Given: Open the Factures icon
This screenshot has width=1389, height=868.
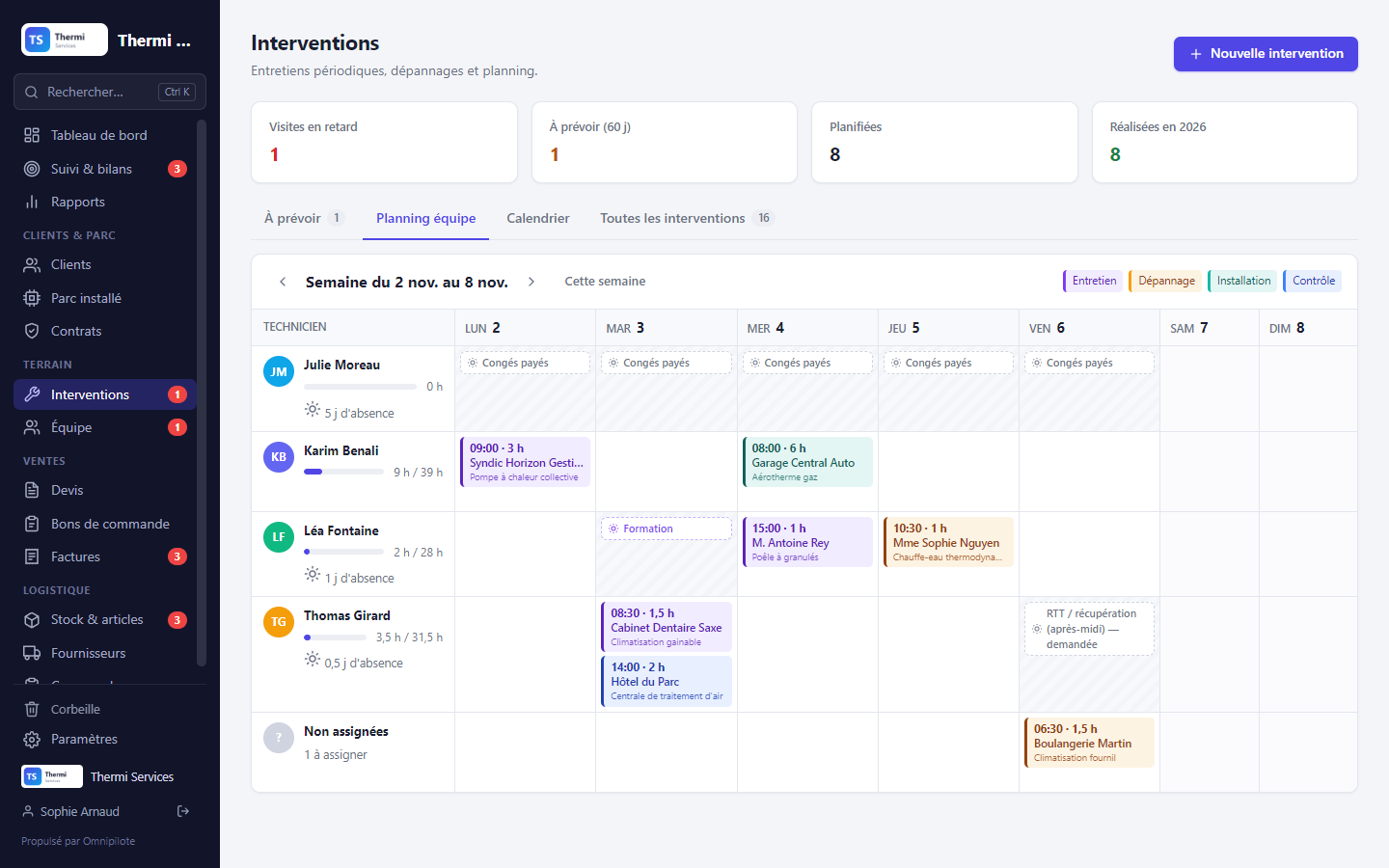Looking at the screenshot, I should click(x=32, y=556).
